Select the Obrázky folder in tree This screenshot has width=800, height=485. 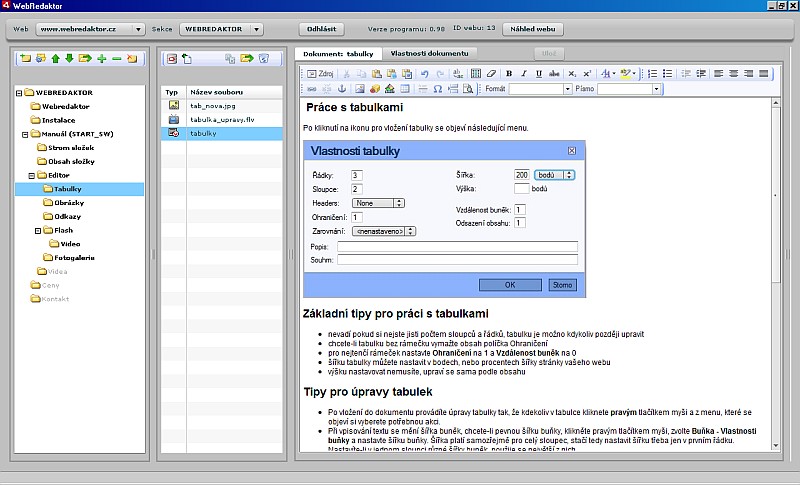point(67,202)
